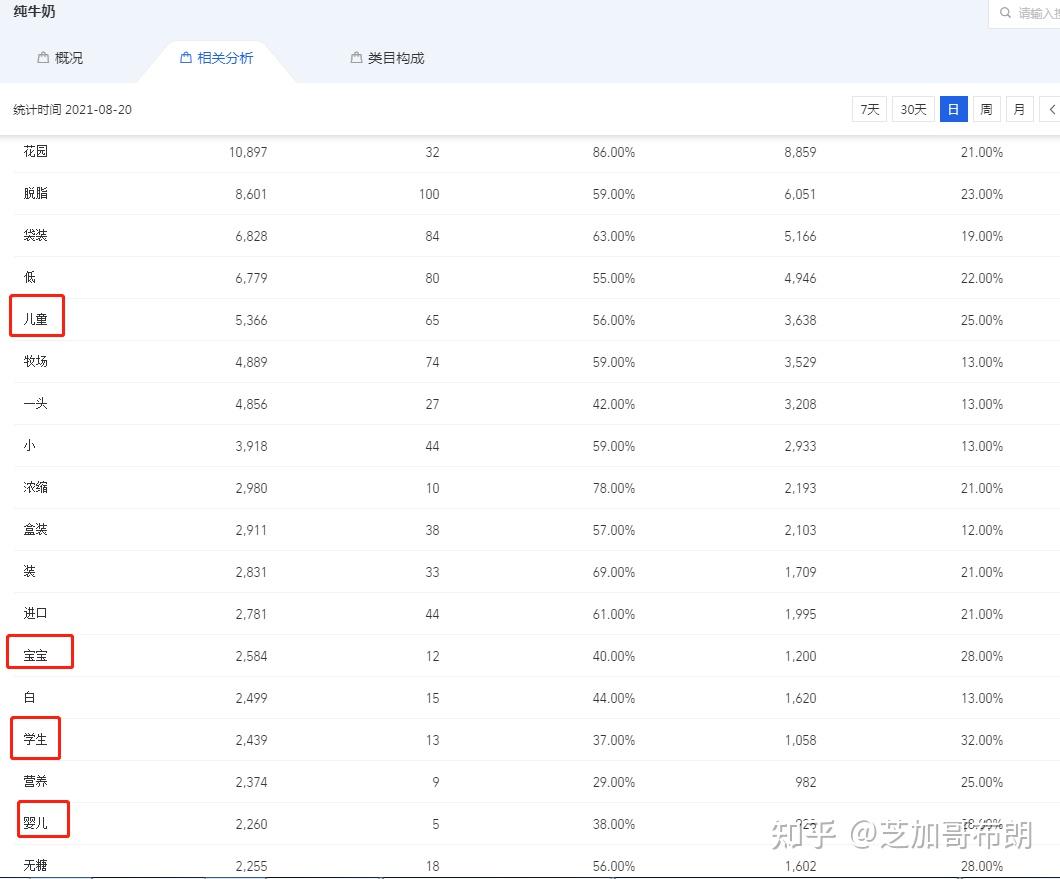This screenshot has width=1060, height=879.
Task: Click into the search input box
Action: 1025,13
